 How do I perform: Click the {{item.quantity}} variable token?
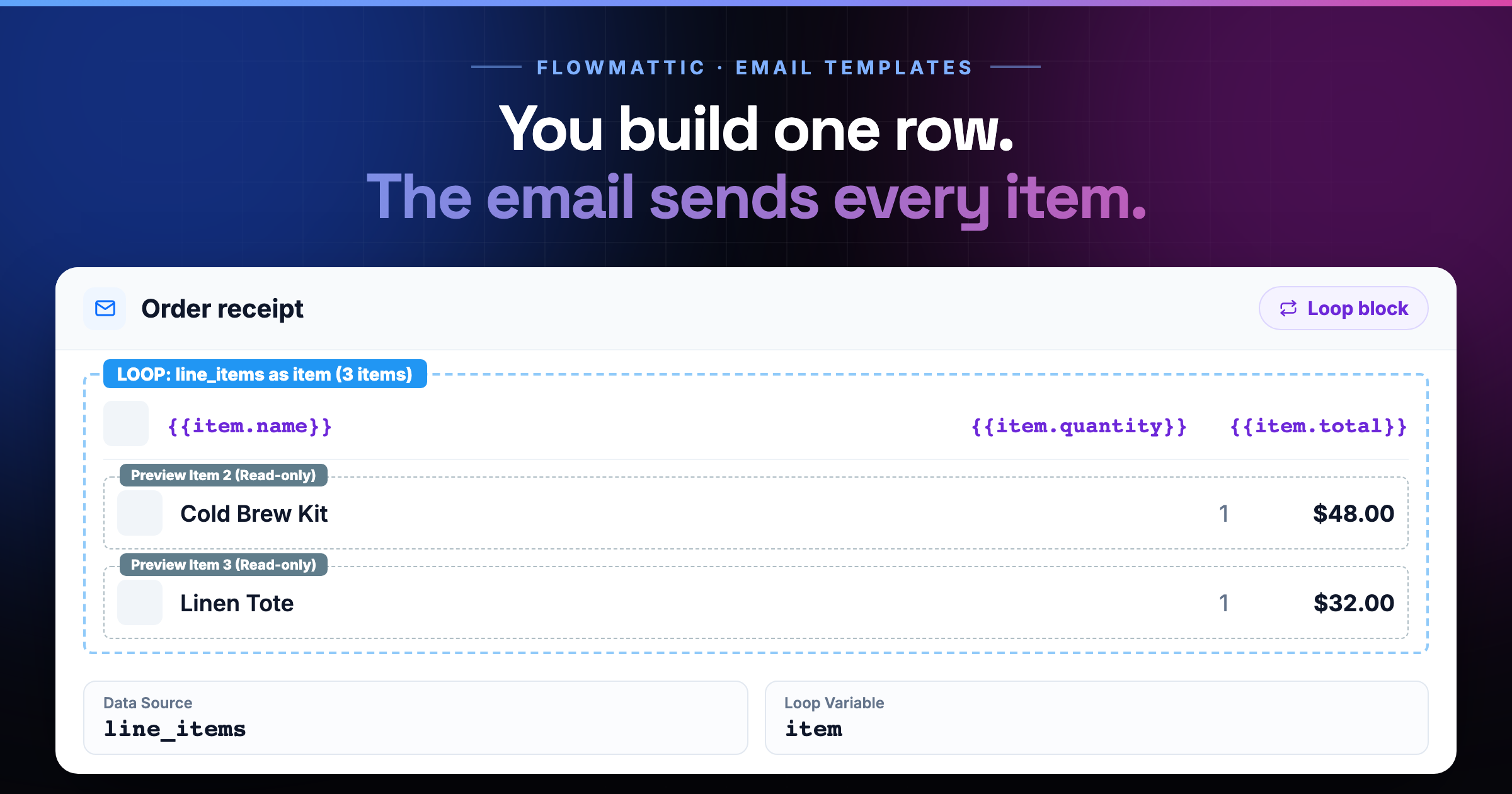click(x=1079, y=426)
